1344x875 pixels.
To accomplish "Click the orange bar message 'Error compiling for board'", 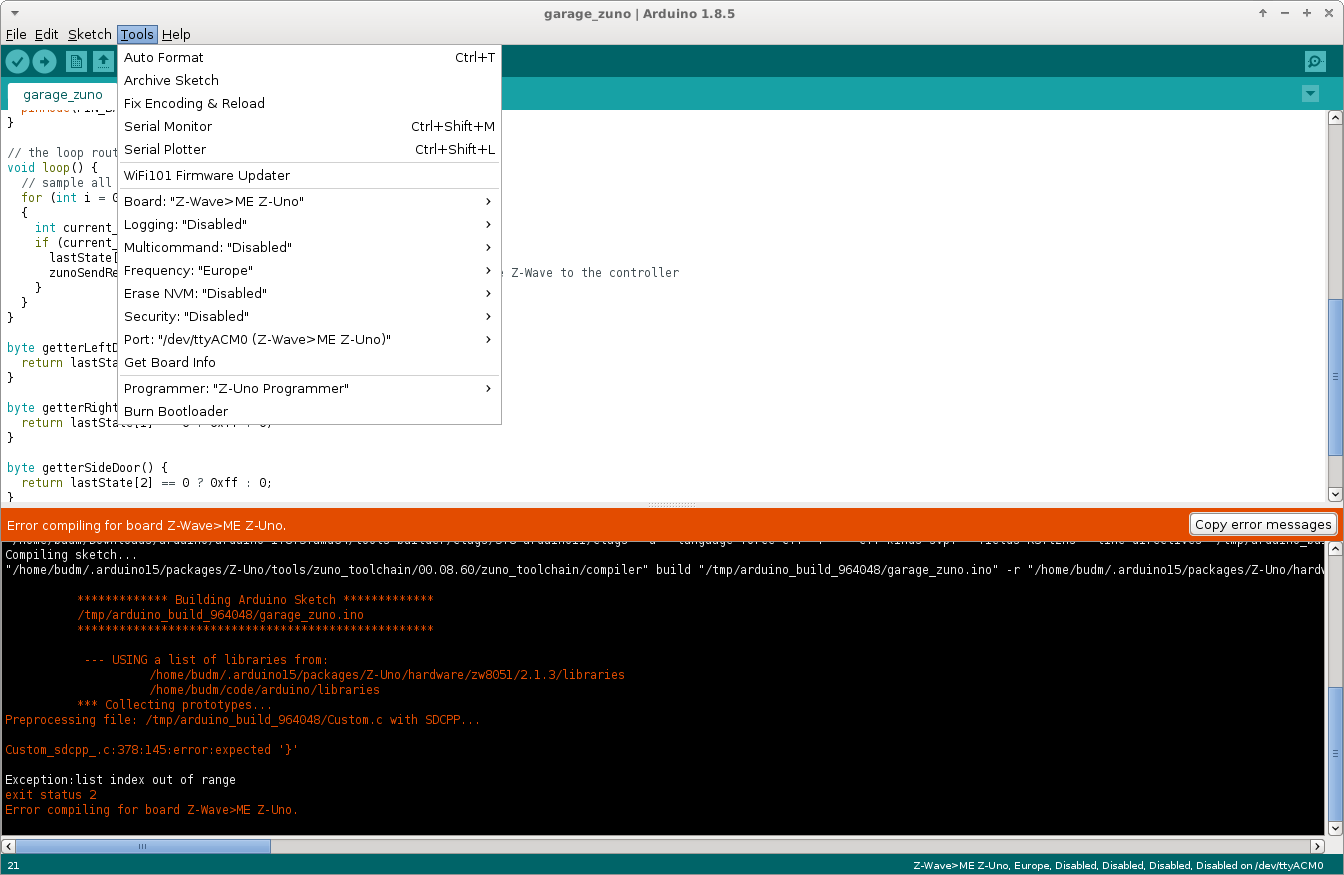I will pos(146,525).
